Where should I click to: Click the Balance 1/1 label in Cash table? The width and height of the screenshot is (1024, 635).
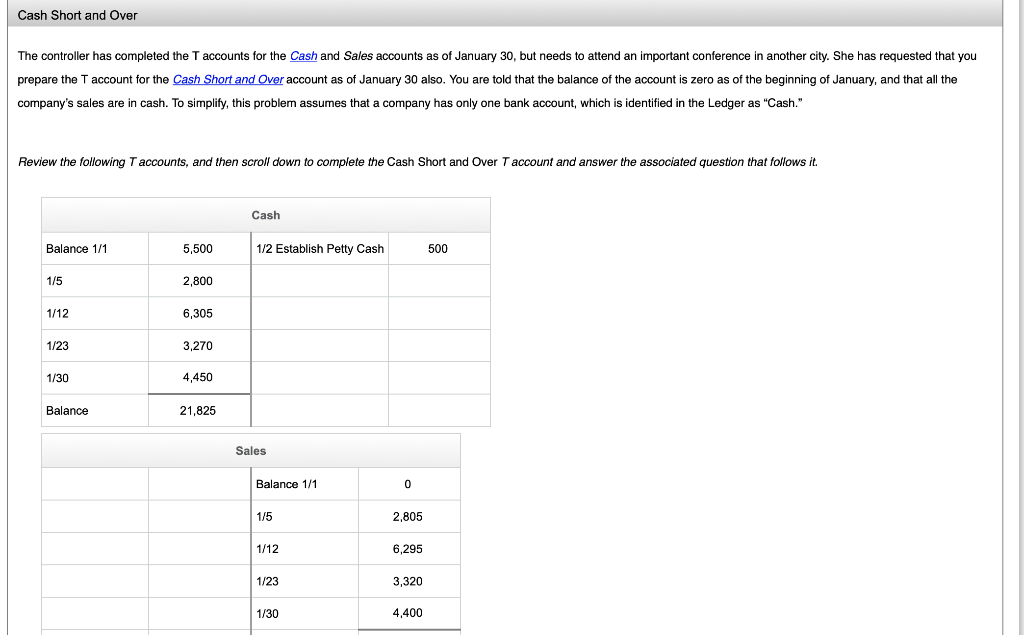(76, 249)
